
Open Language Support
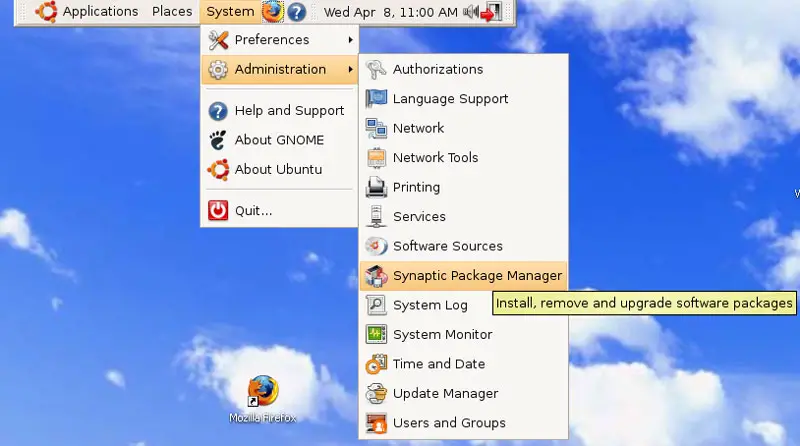[x=463, y=99]
